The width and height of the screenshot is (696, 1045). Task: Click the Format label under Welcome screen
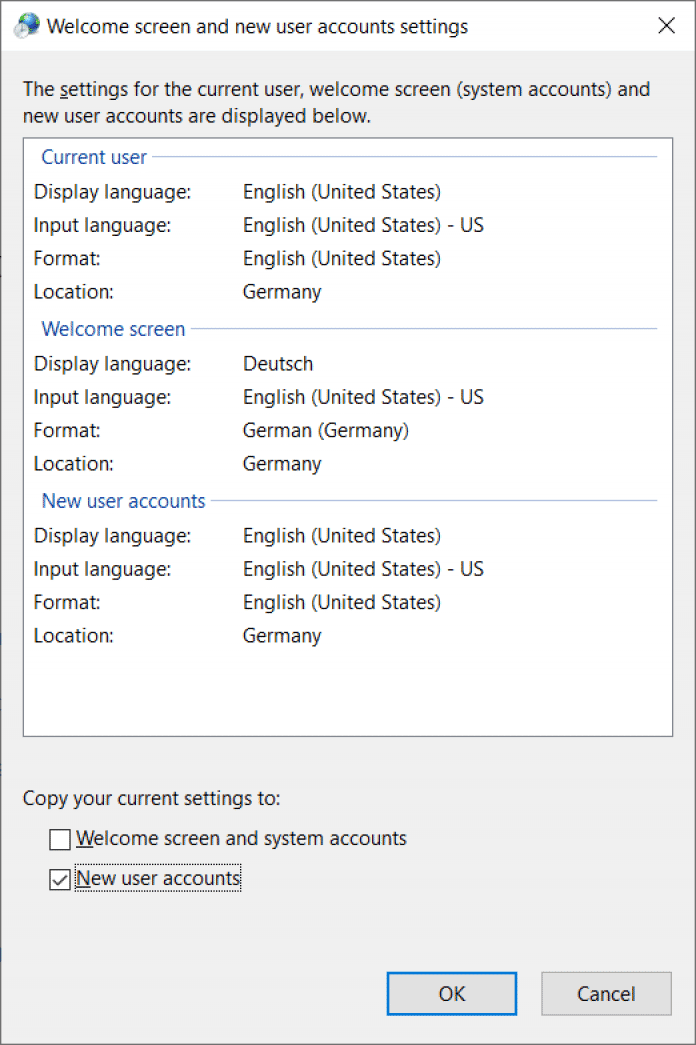pyautogui.click(x=67, y=431)
